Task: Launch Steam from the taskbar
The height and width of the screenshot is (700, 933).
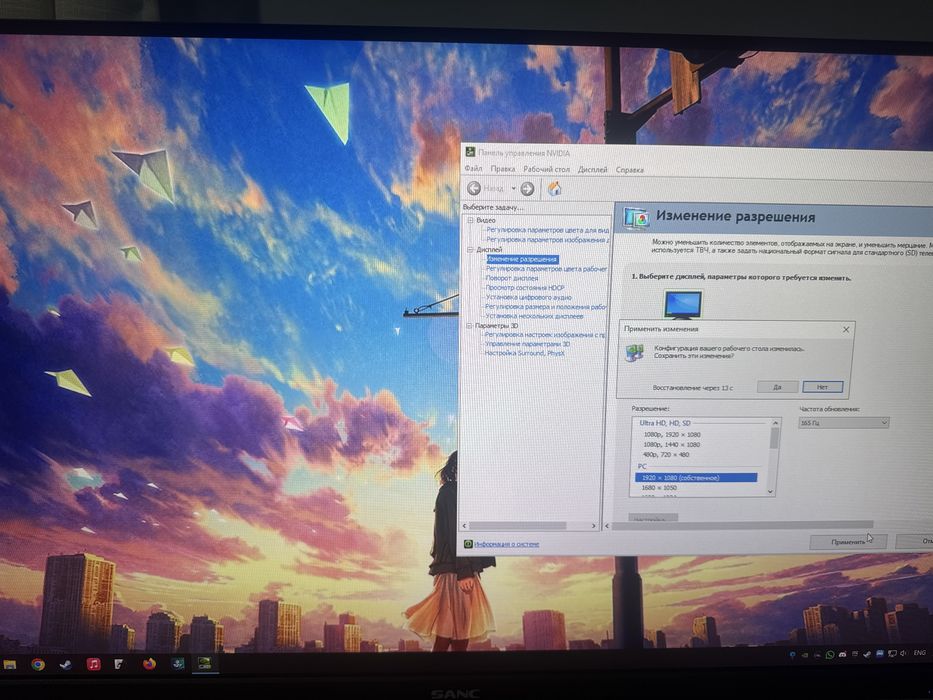Action: click(x=65, y=664)
